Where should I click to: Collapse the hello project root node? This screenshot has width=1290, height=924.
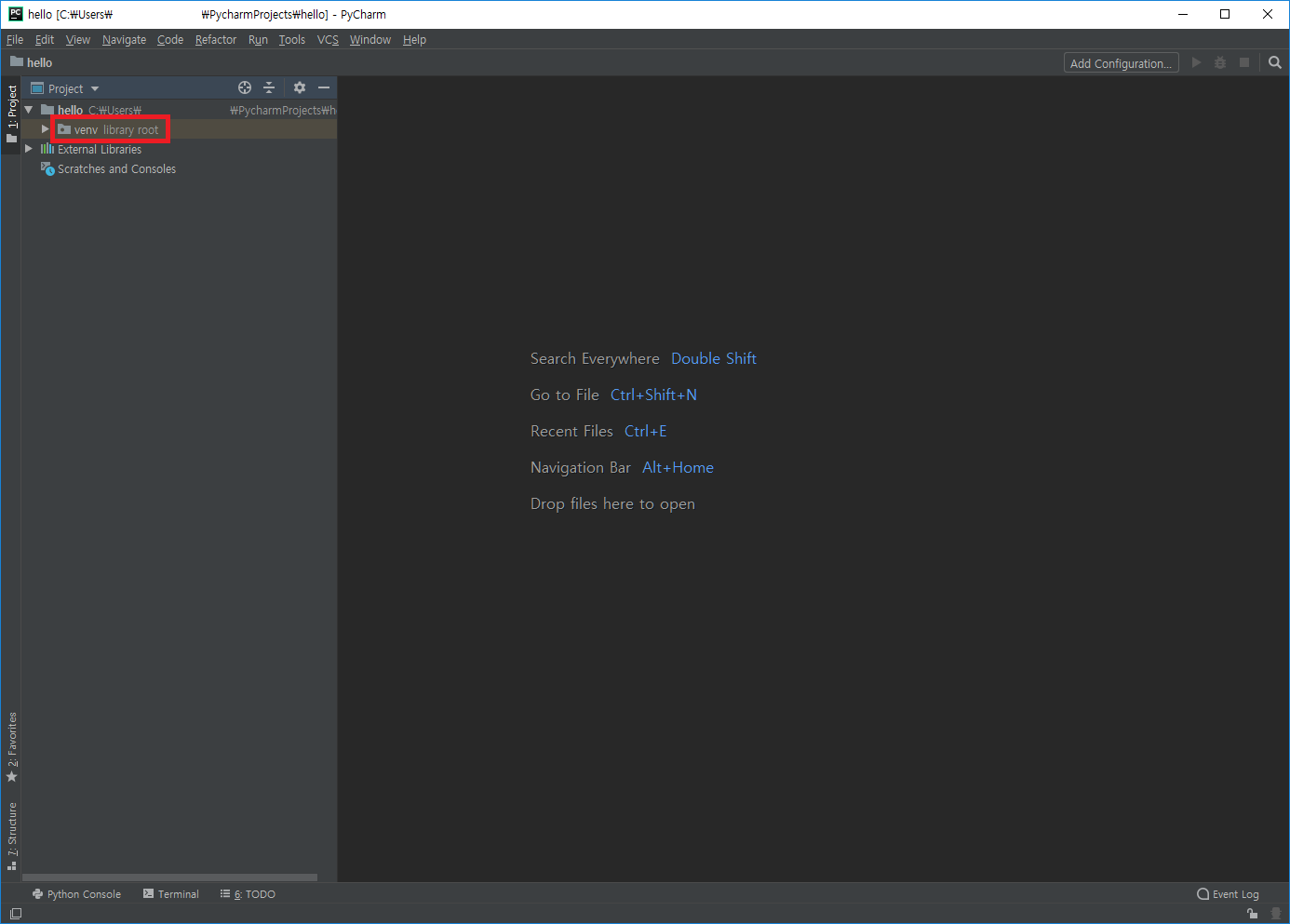(29, 110)
